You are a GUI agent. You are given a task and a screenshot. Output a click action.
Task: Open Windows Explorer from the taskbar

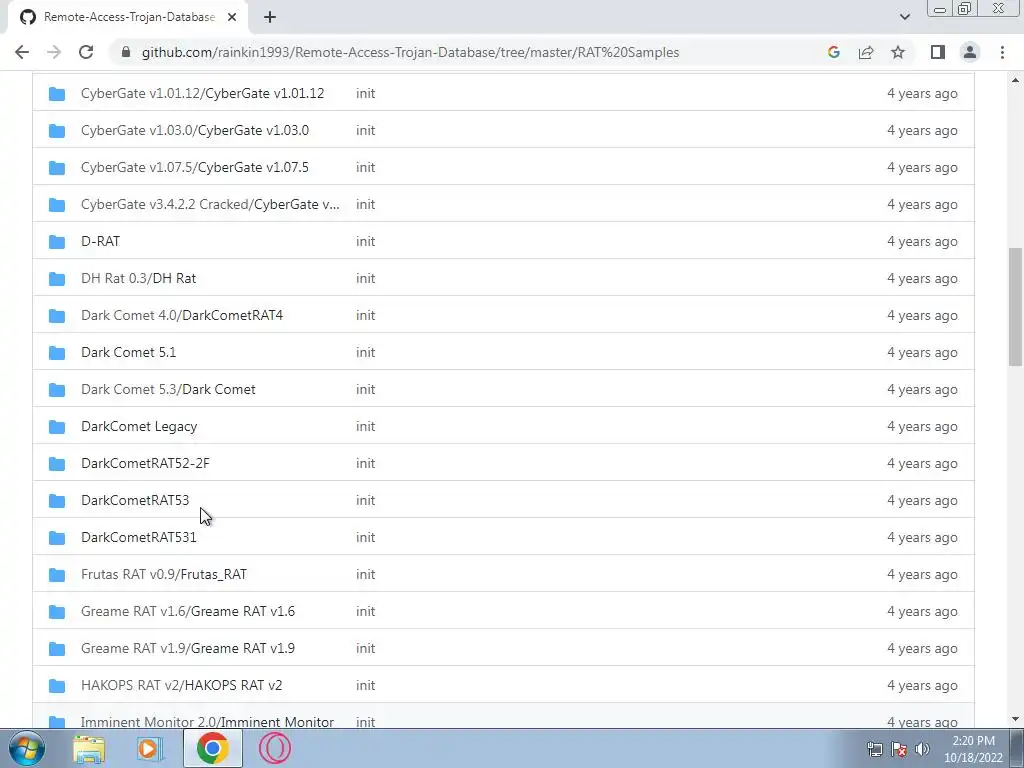[x=89, y=748]
